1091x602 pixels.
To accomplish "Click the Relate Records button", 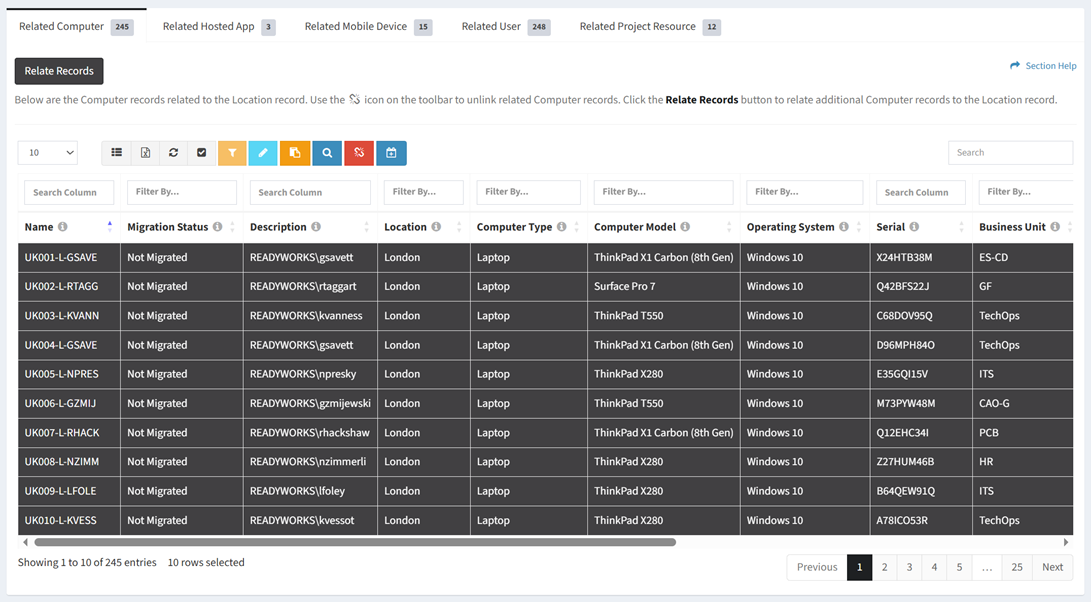I will point(59,71).
